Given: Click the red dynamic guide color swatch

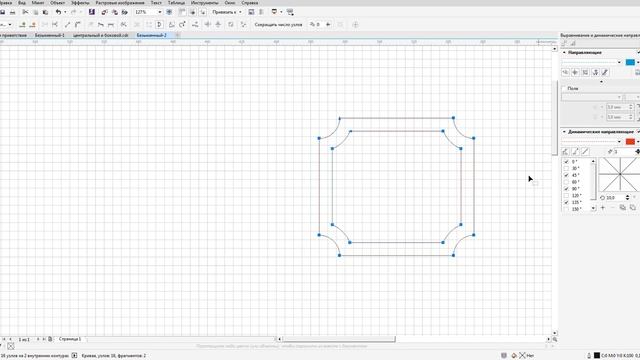Looking at the screenshot, I should [x=630, y=142].
